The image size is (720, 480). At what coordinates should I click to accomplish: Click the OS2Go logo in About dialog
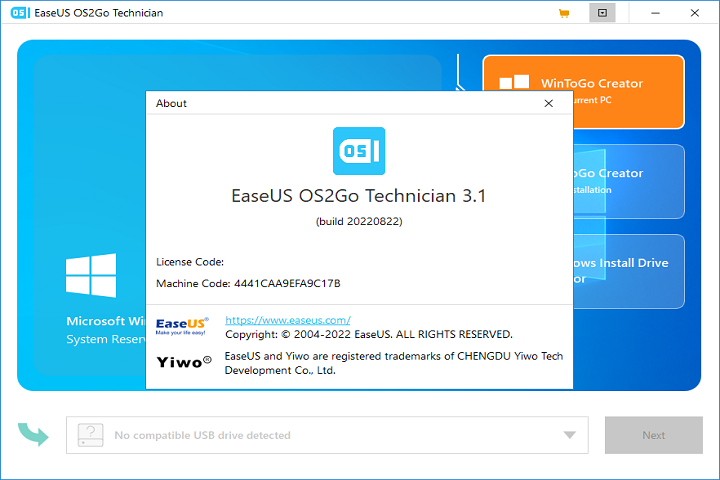359,151
